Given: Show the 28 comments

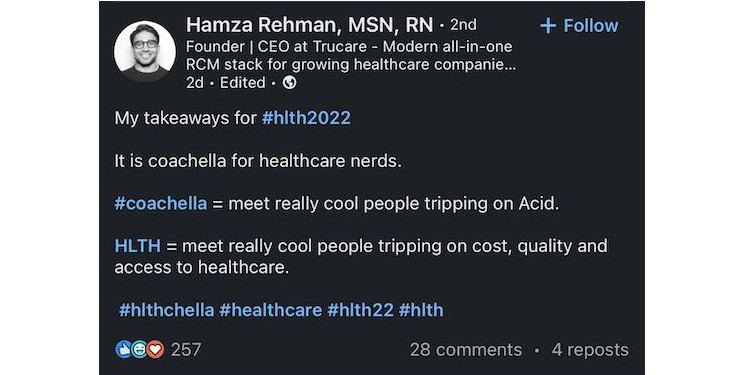Looking at the screenshot, I should [466, 350].
